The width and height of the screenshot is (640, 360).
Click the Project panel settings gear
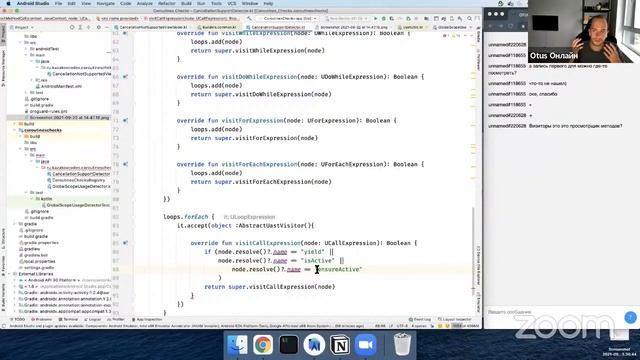pyautogui.click(x=98, y=27)
